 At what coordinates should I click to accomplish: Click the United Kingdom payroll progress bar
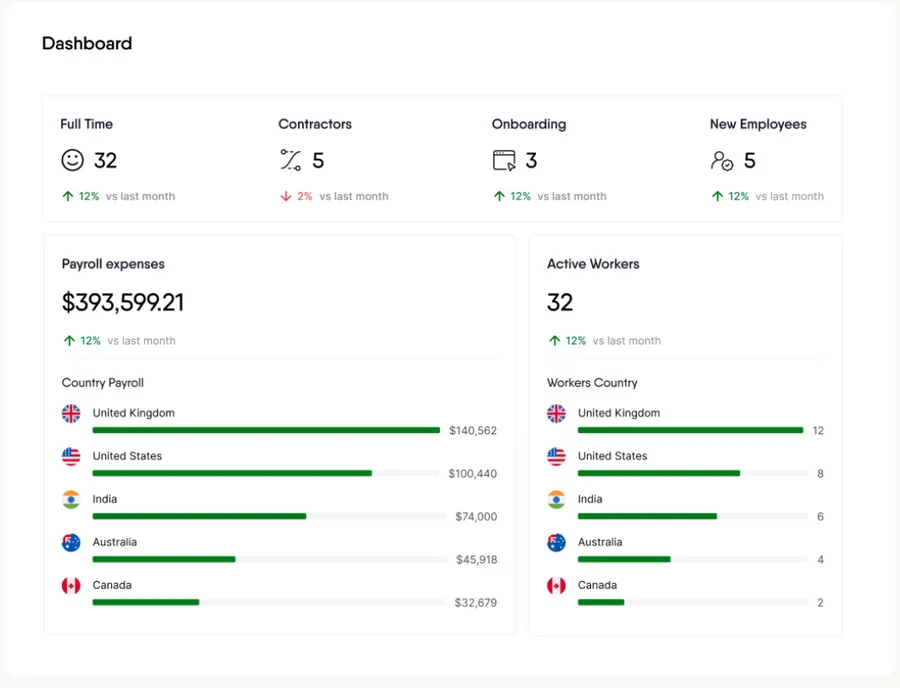266,430
